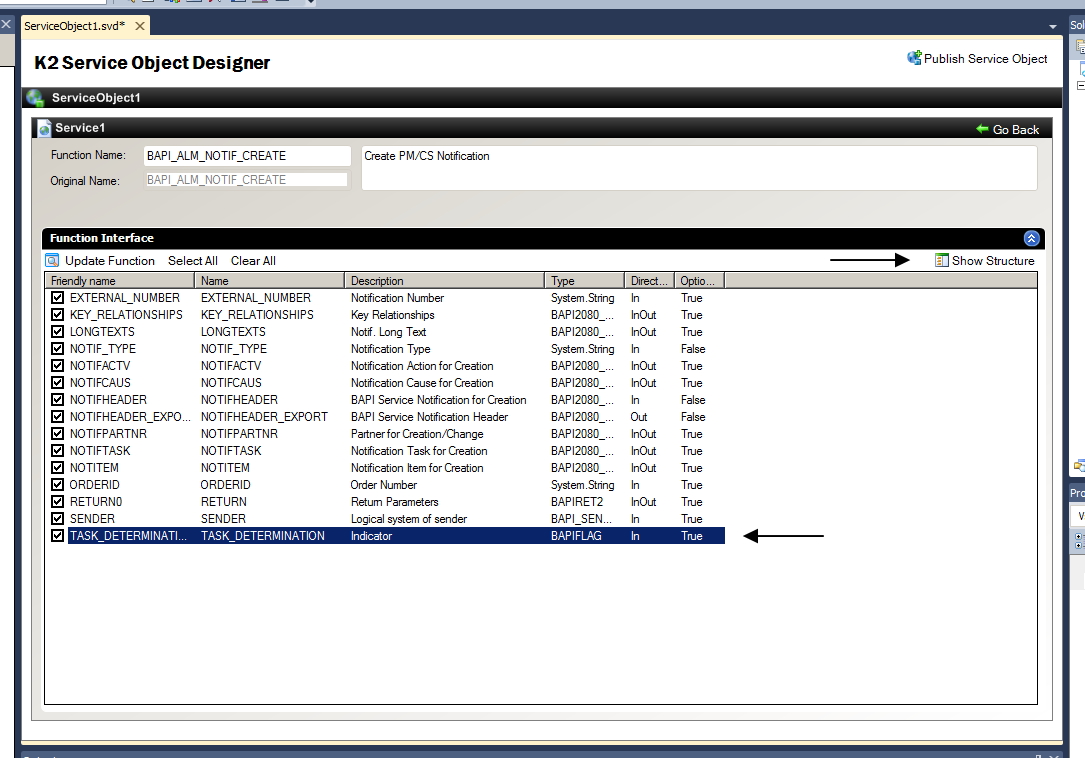This screenshot has height=758, width=1085.
Task: Click 'Notification Cause for Creation' description
Action: (x=422, y=383)
